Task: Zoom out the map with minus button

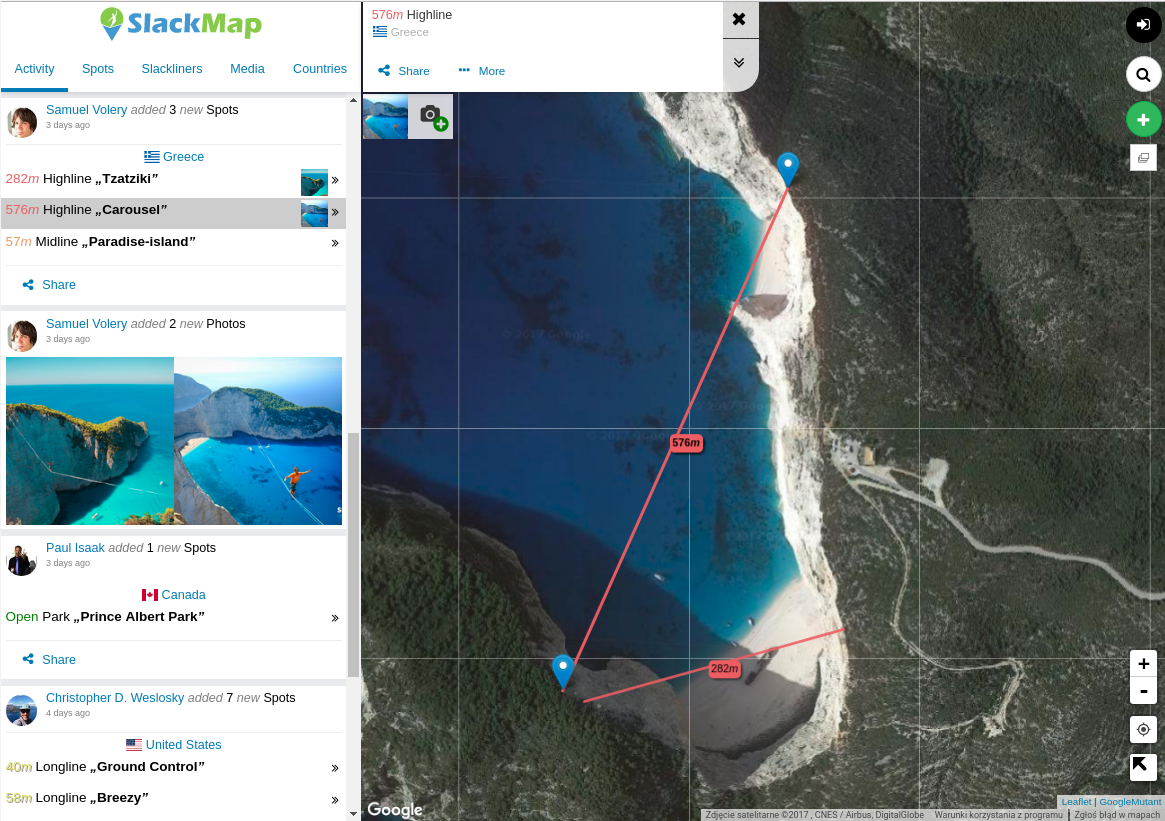Action: [1143, 691]
